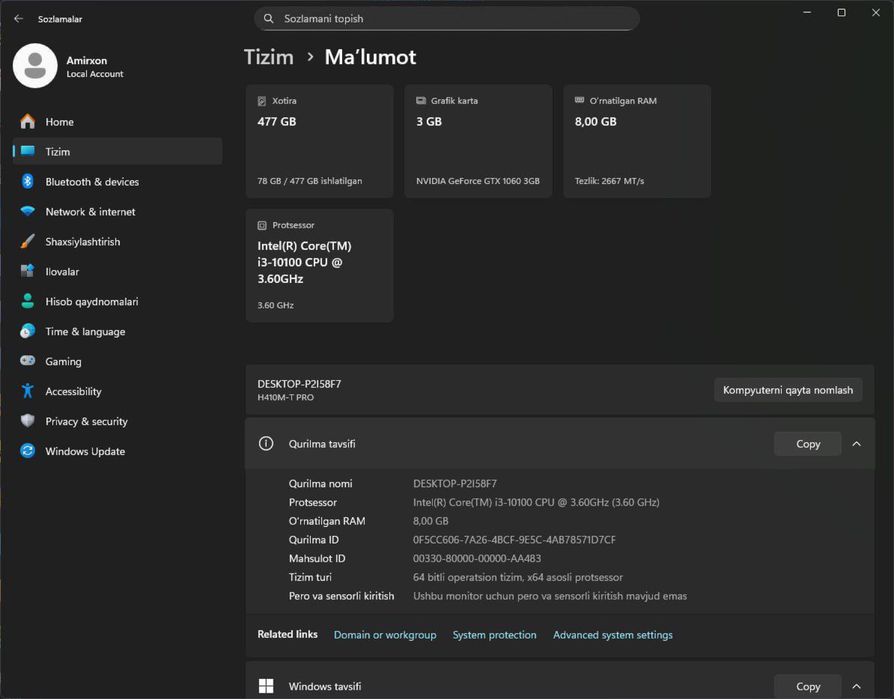Click the Time & language clock icon
This screenshot has height=699, width=894.
coord(27,331)
